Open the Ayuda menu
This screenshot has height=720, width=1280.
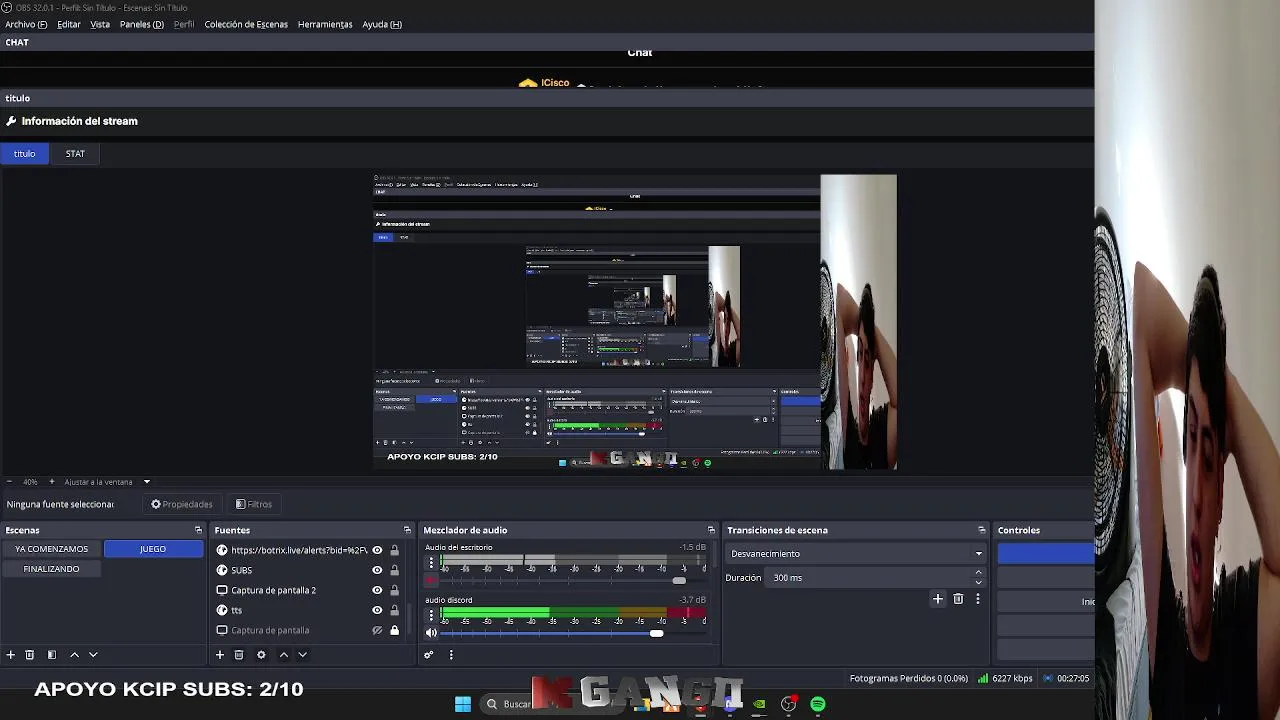382,24
